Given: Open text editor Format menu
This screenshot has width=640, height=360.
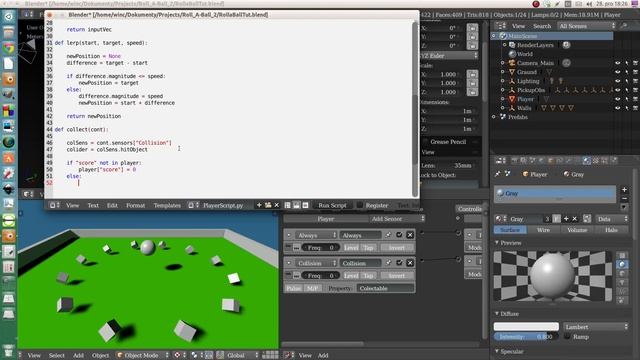Looking at the screenshot, I should [x=136, y=205].
